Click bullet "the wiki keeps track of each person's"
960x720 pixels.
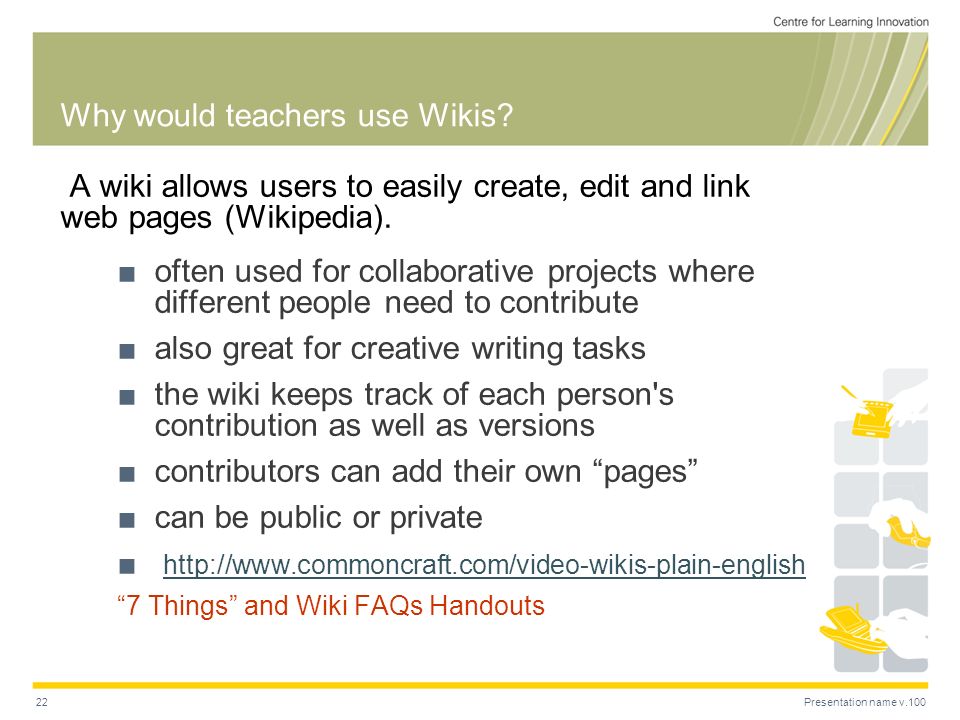tap(414, 394)
